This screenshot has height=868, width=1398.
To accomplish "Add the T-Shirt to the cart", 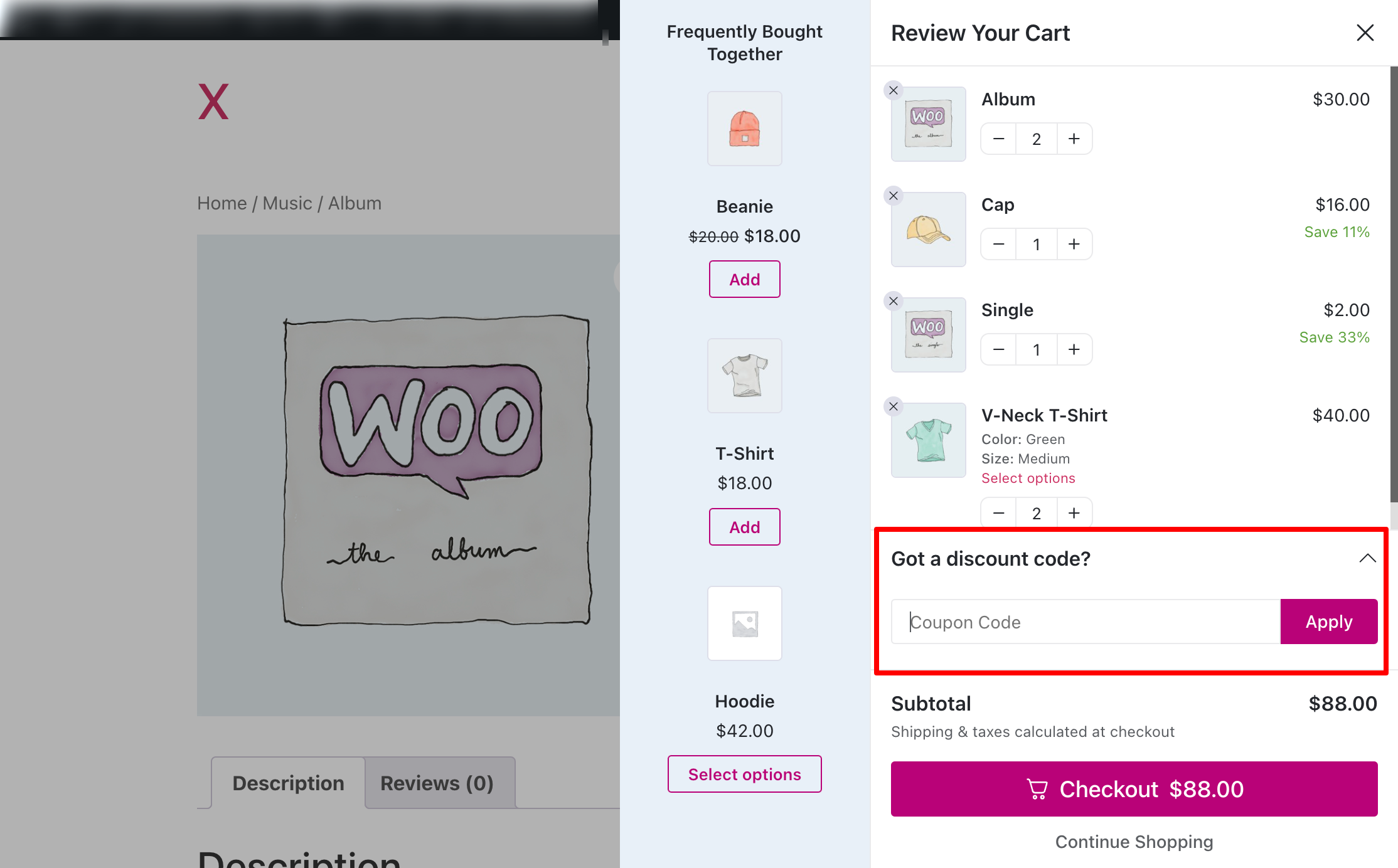I will click(x=744, y=527).
